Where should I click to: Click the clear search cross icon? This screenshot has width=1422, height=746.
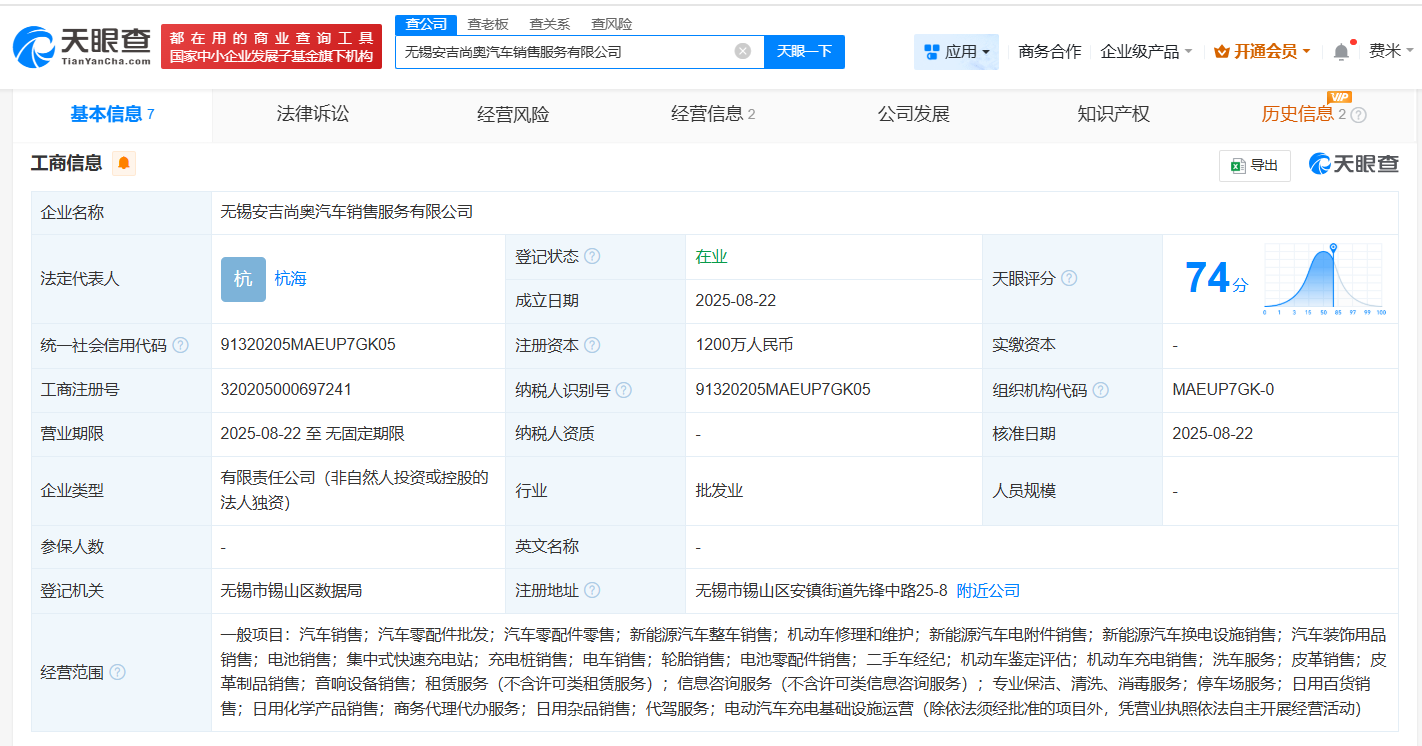click(742, 51)
